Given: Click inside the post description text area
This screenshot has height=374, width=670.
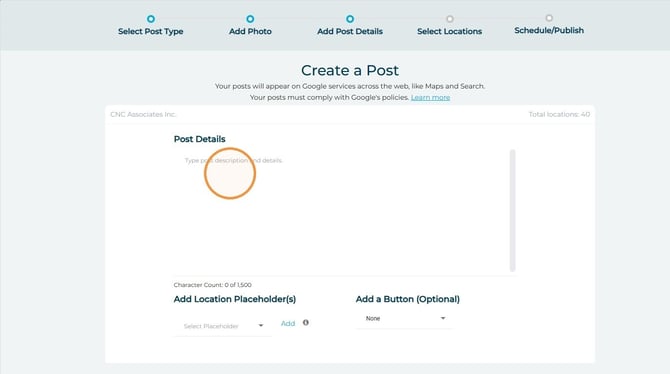Looking at the screenshot, I should (341, 212).
